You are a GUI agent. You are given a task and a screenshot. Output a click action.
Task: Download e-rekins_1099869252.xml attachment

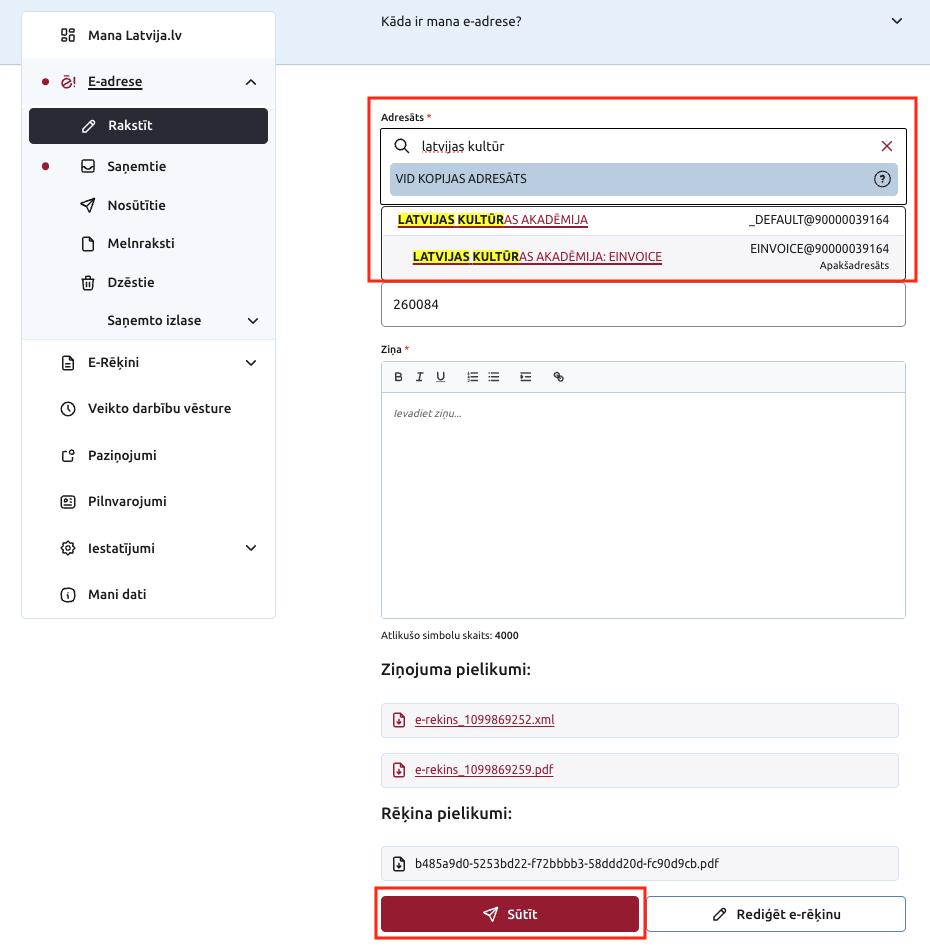pyautogui.click(x=484, y=720)
